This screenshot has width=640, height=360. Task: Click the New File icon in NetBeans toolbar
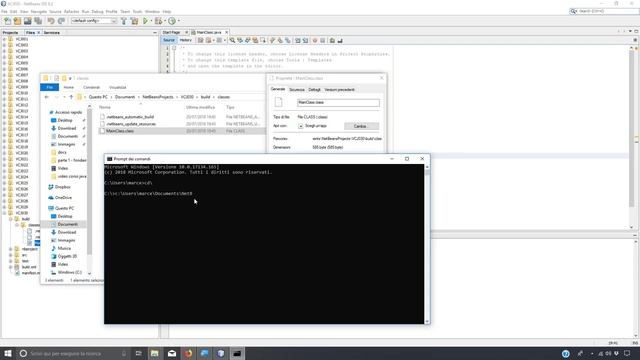[7, 21]
